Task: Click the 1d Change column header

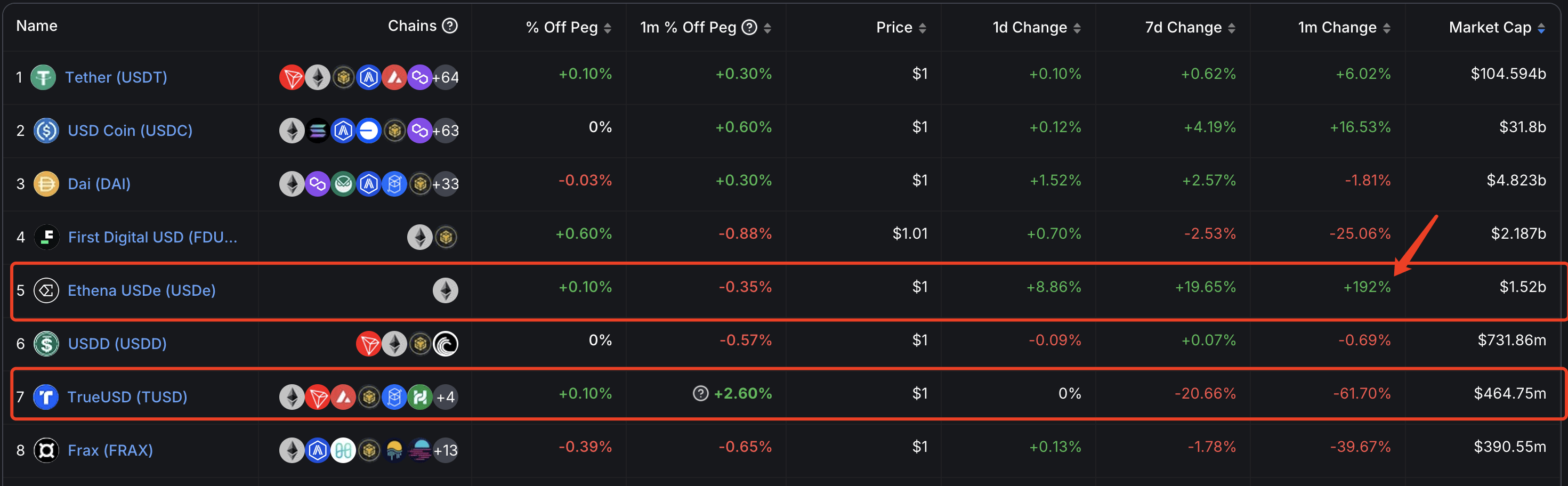Action: point(1030,27)
